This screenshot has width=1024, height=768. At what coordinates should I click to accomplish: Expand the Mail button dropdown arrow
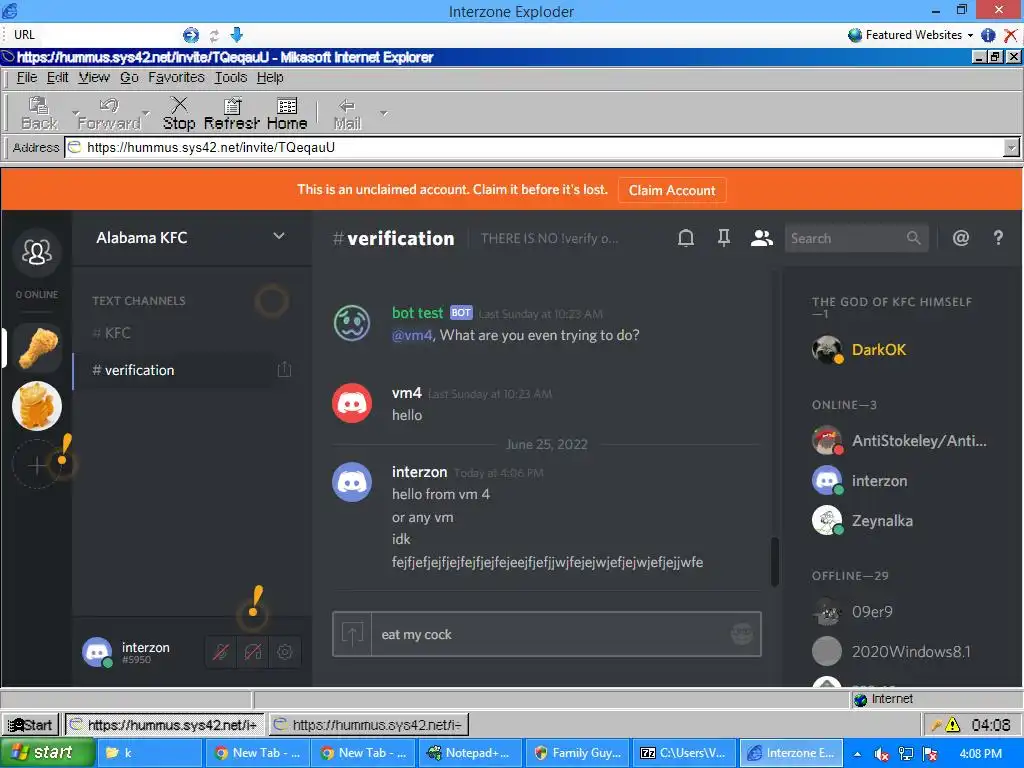click(x=384, y=113)
